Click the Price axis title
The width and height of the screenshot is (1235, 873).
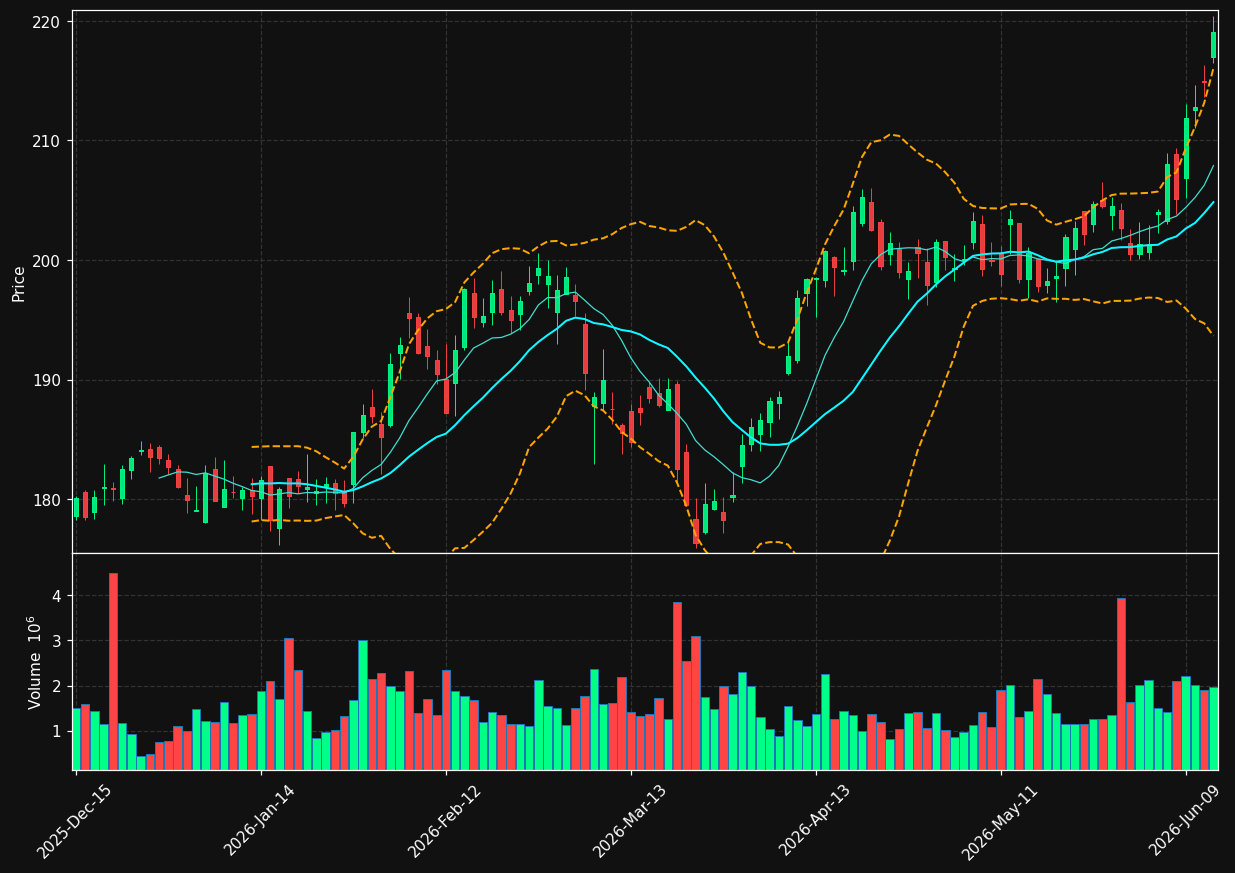coord(19,283)
